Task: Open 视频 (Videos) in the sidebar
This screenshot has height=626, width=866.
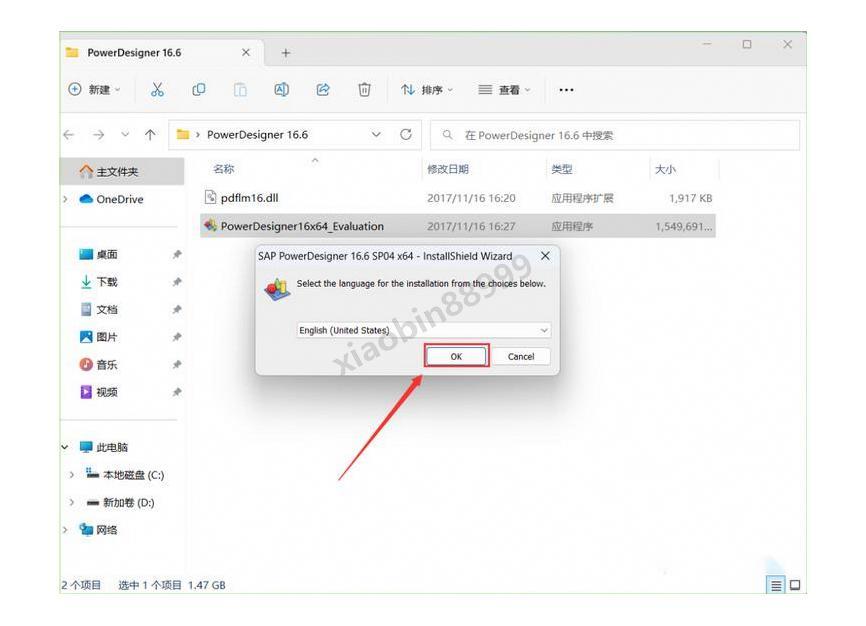Action: pyautogui.click(x=99, y=392)
